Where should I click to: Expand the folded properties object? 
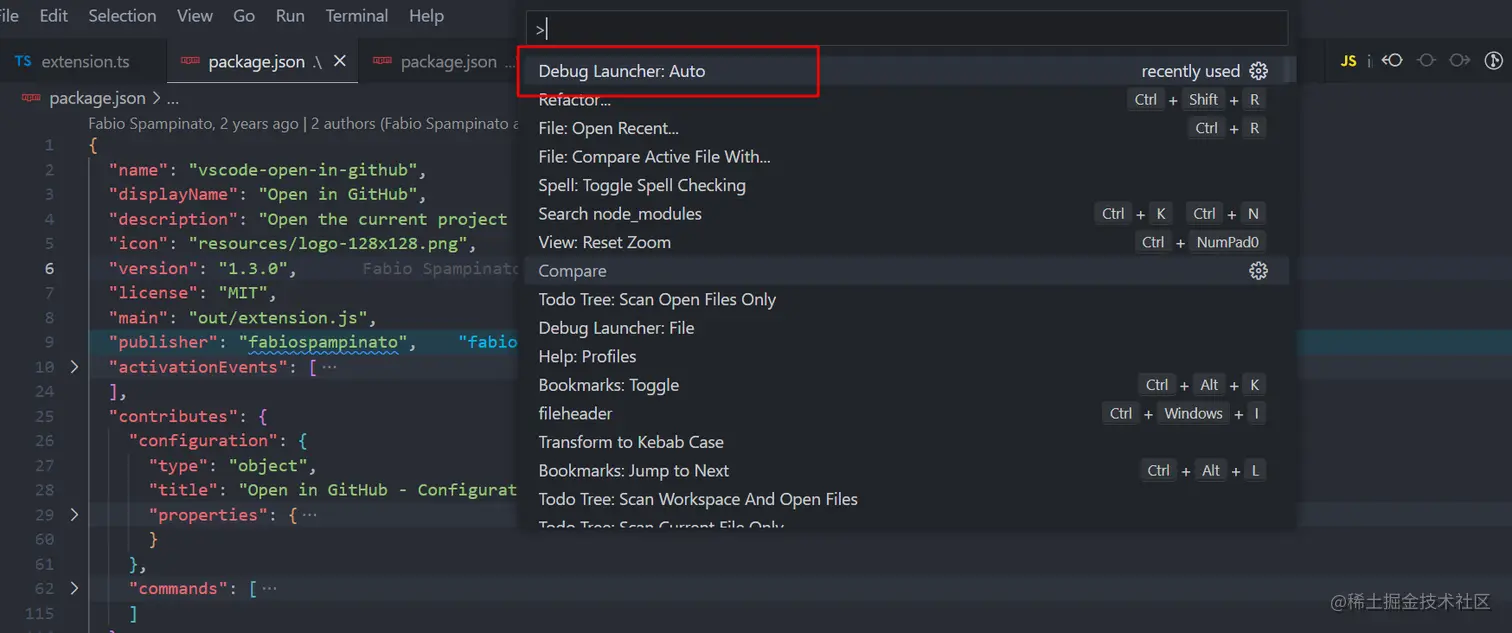coord(74,515)
